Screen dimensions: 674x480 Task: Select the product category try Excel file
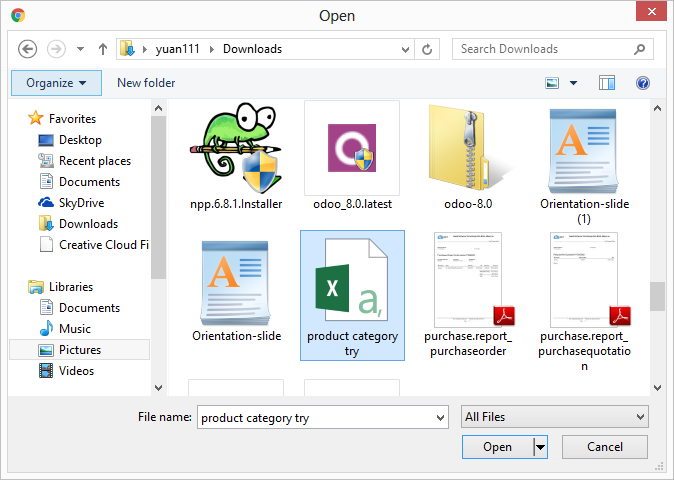coord(352,296)
